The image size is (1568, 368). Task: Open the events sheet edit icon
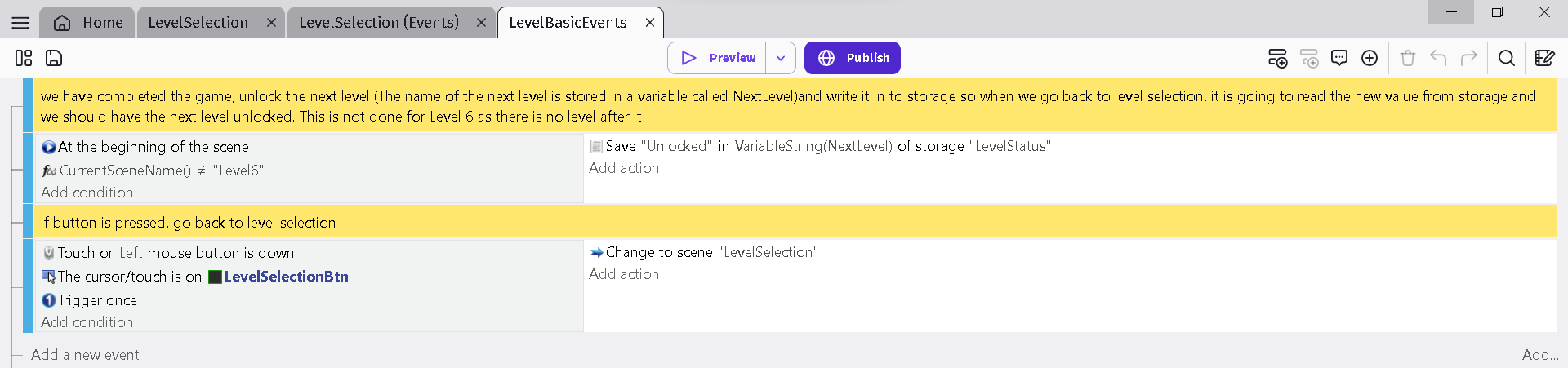click(1544, 58)
